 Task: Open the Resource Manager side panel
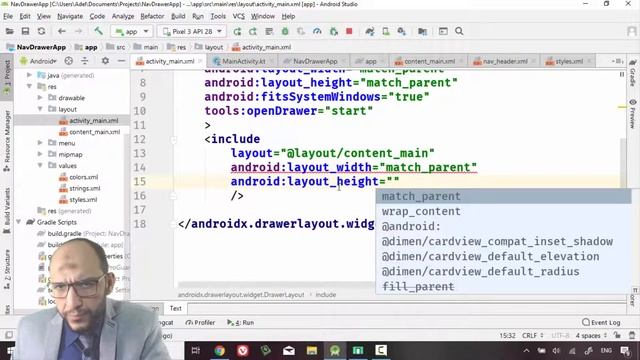7,141
